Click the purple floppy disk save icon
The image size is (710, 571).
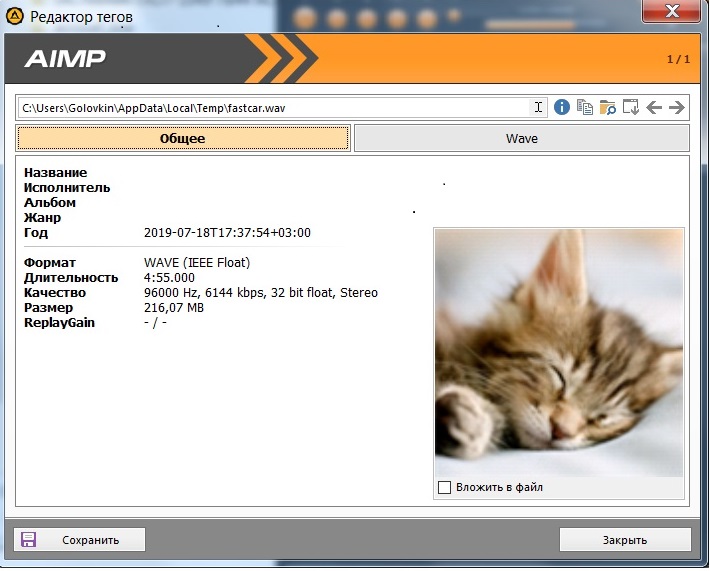click(28, 540)
